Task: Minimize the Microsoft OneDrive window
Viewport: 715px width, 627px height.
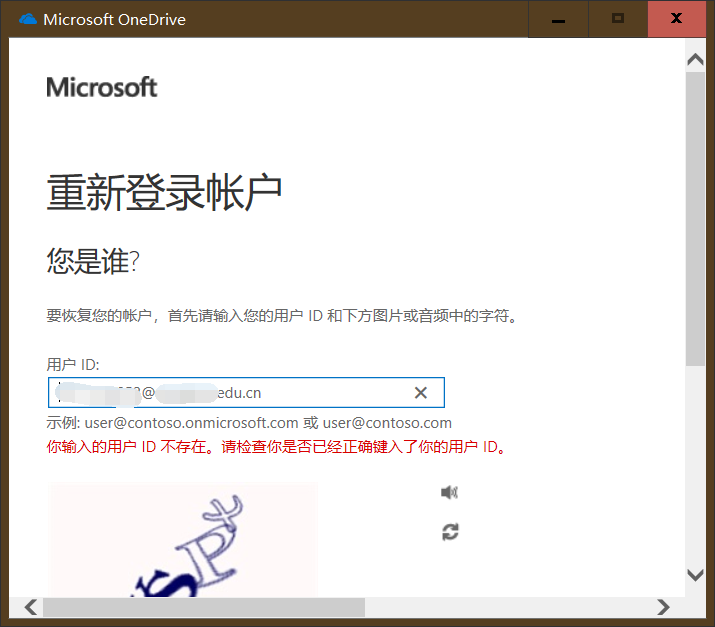Action: pos(558,19)
